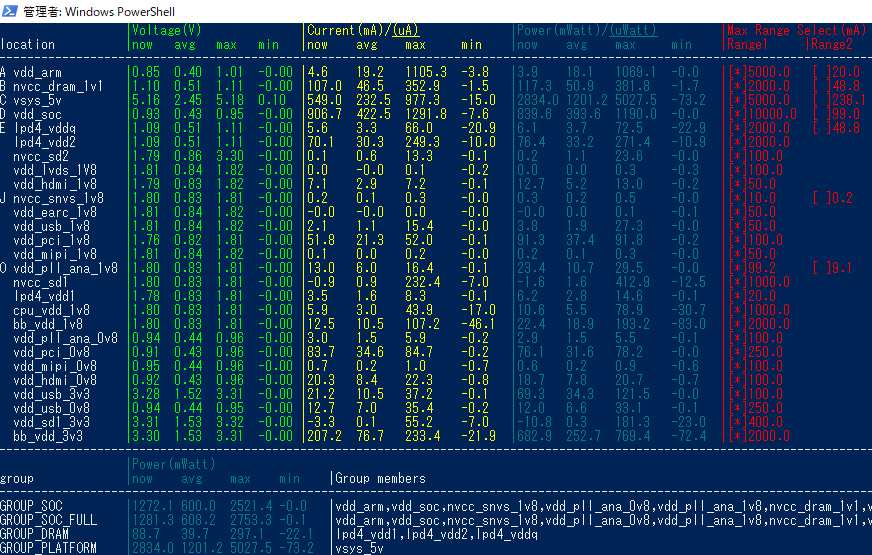Click the PowerShell icon in title bar
Screen dimensions: 872x555
[x=10, y=10]
